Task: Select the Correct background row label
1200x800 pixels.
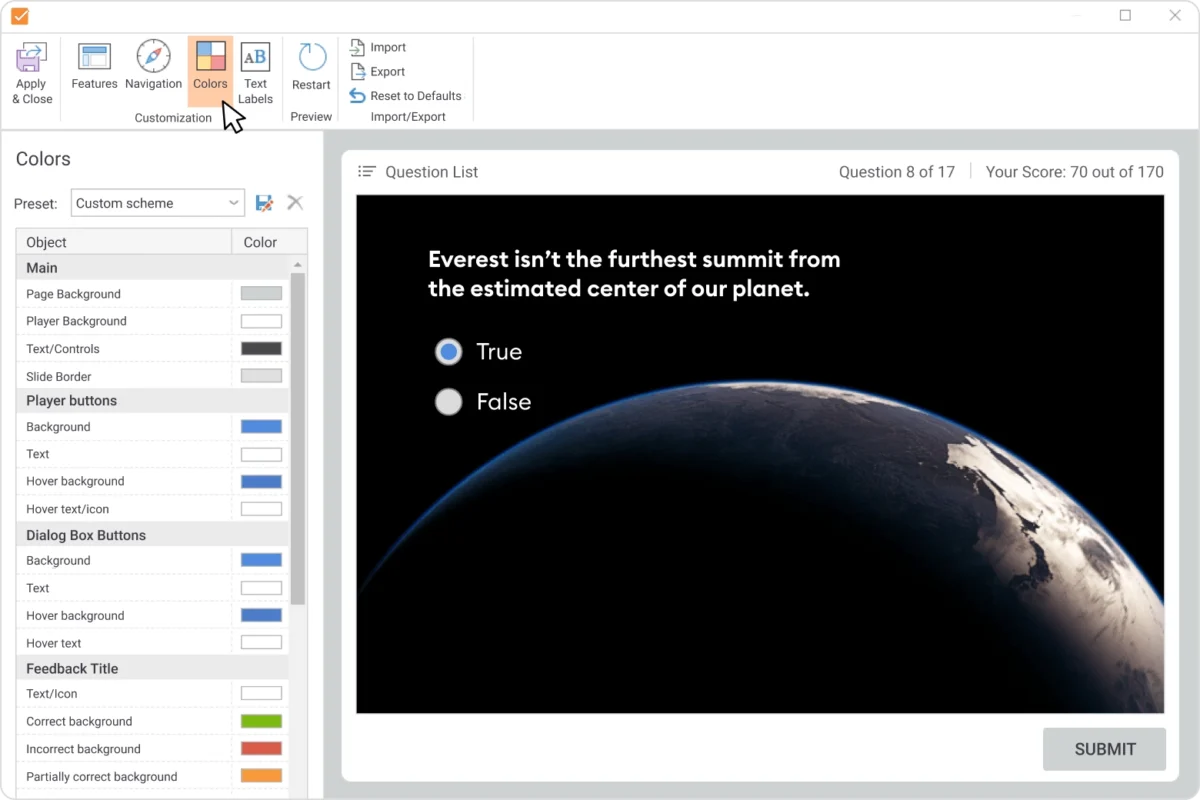Action: [79, 721]
